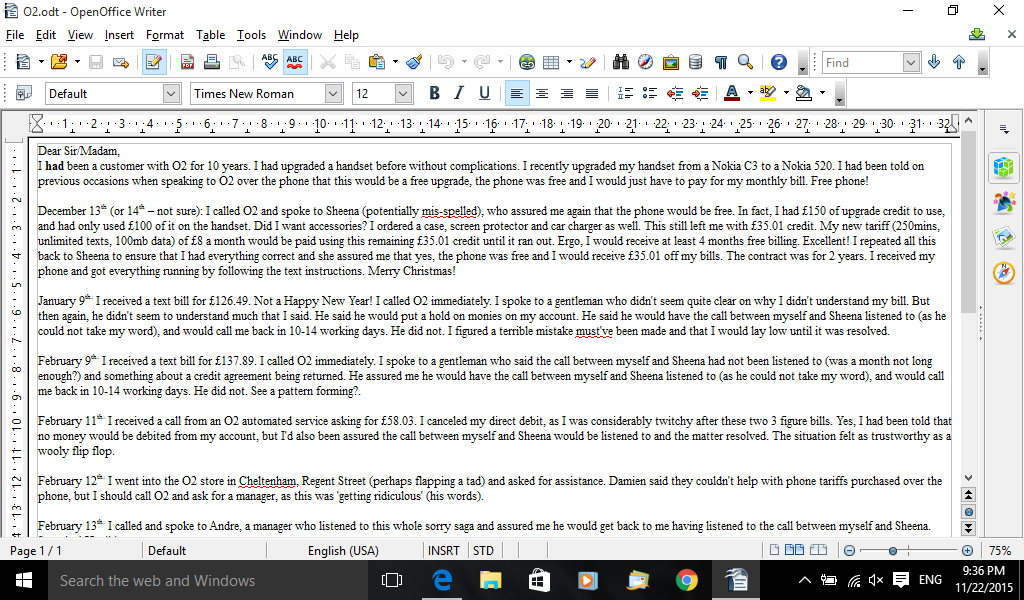Screen dimensions: 1024x600
Task: Toggle Nonprinting Characters
Action: click(x=720, y=62)
